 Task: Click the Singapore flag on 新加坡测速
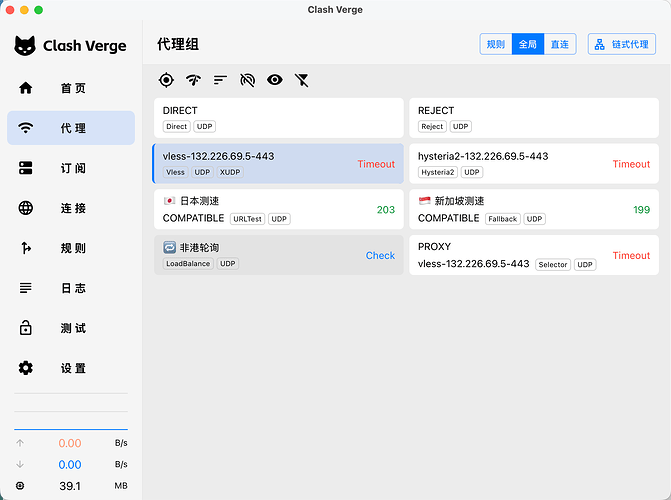point(425,201)
